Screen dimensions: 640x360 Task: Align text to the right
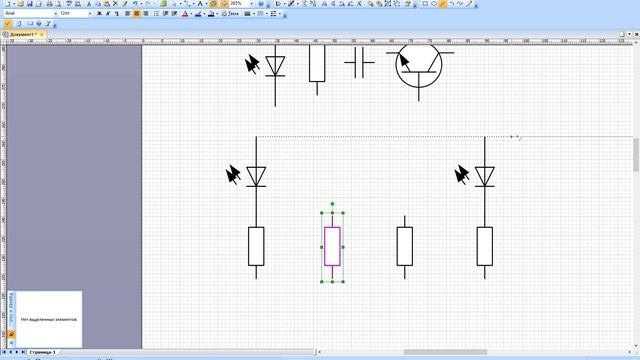146,13
